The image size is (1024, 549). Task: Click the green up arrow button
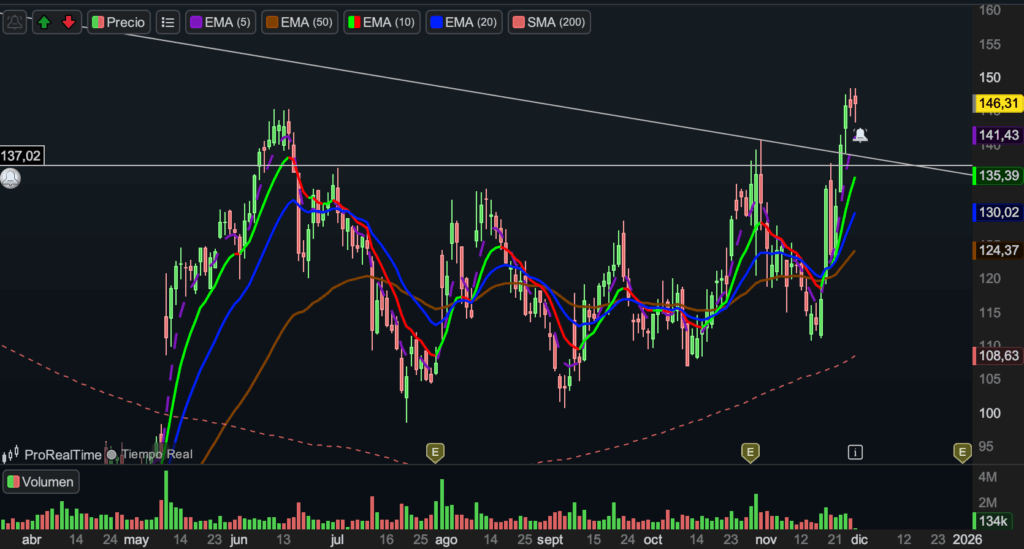point(45,22)
